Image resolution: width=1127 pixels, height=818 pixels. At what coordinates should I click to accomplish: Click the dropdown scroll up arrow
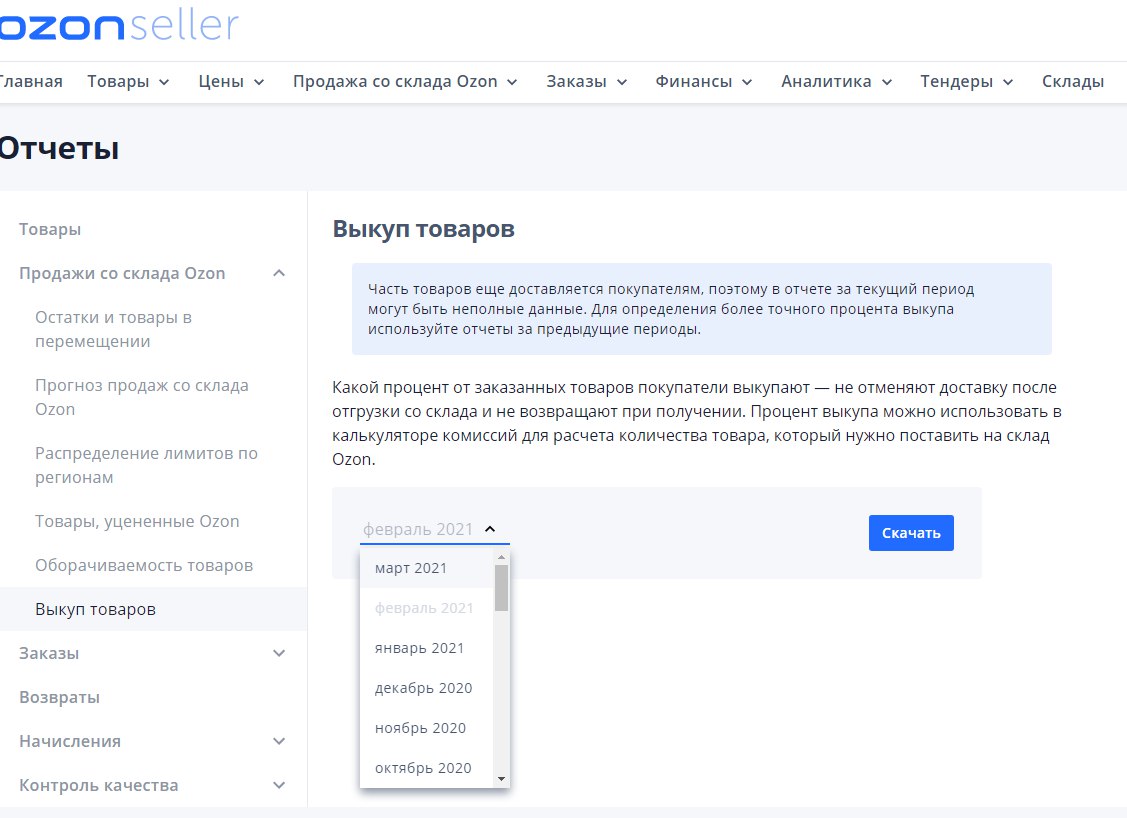[x=502, y=557]
